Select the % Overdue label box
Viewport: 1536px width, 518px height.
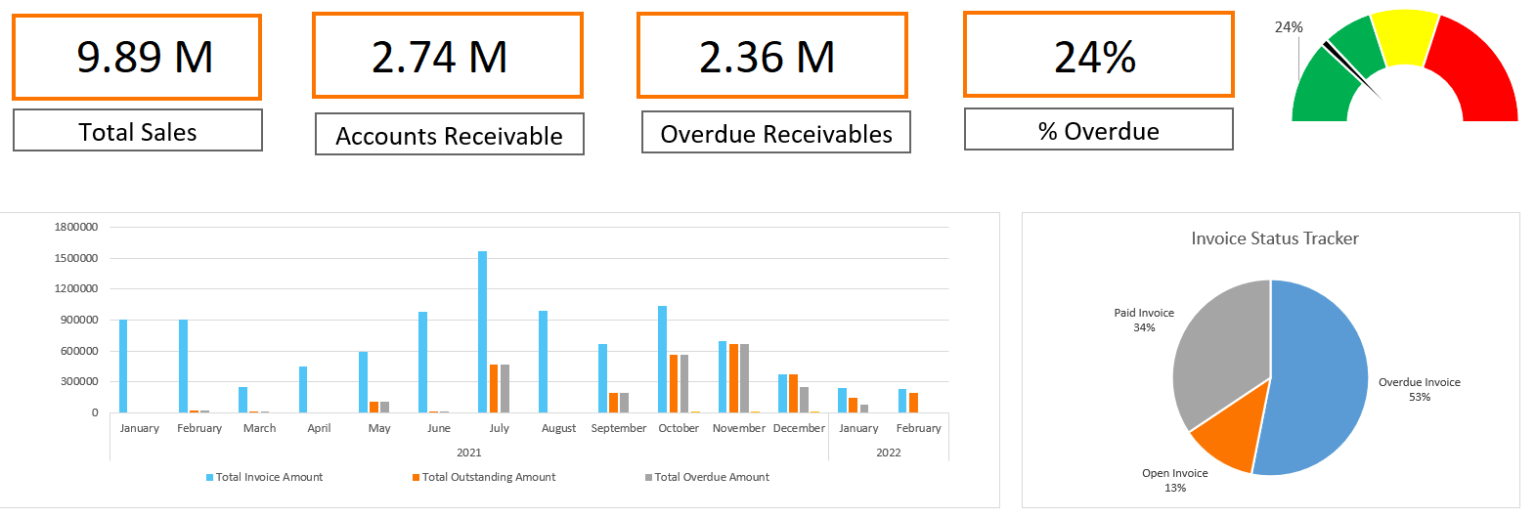1098,130
